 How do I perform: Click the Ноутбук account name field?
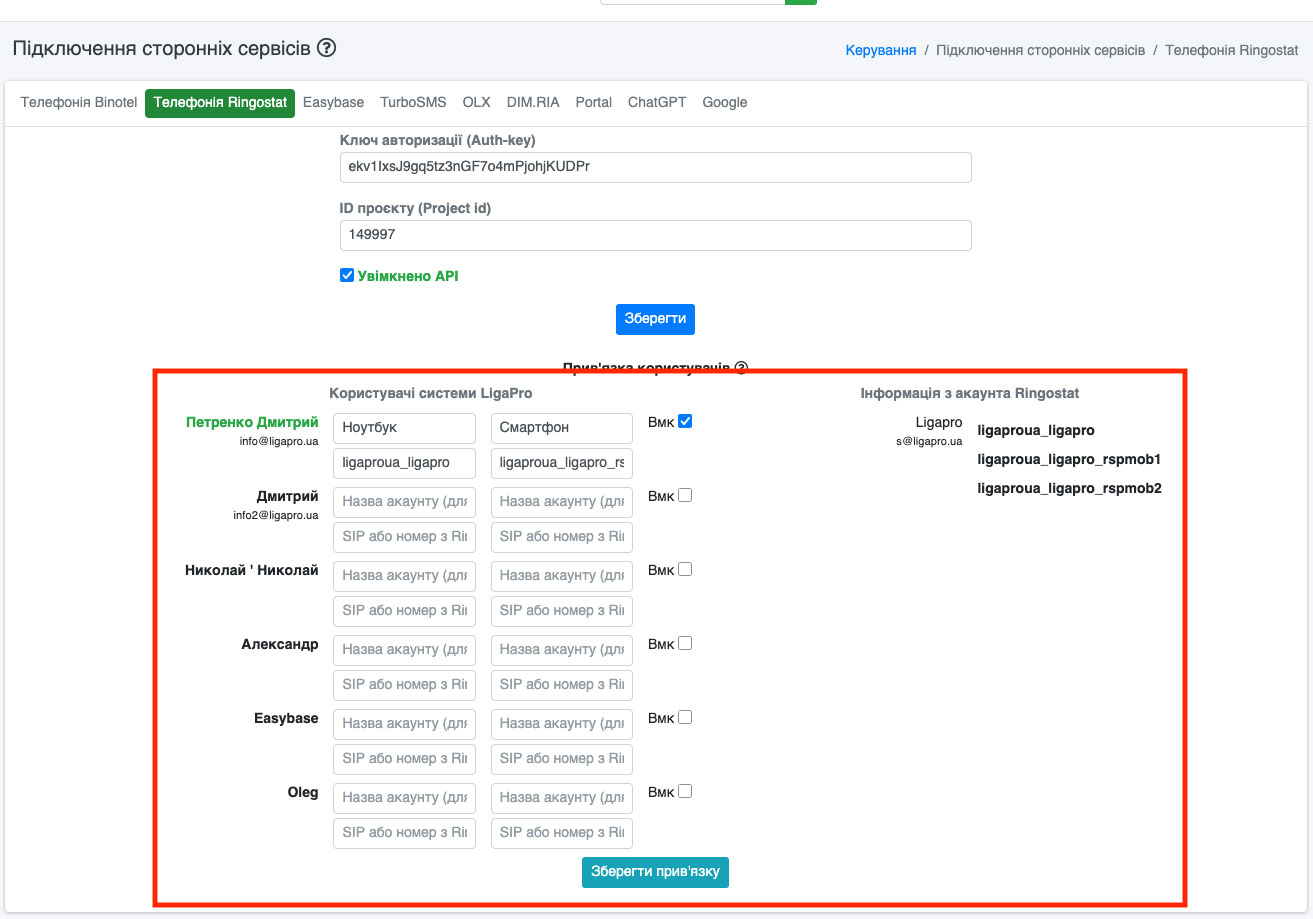point(404,428)
